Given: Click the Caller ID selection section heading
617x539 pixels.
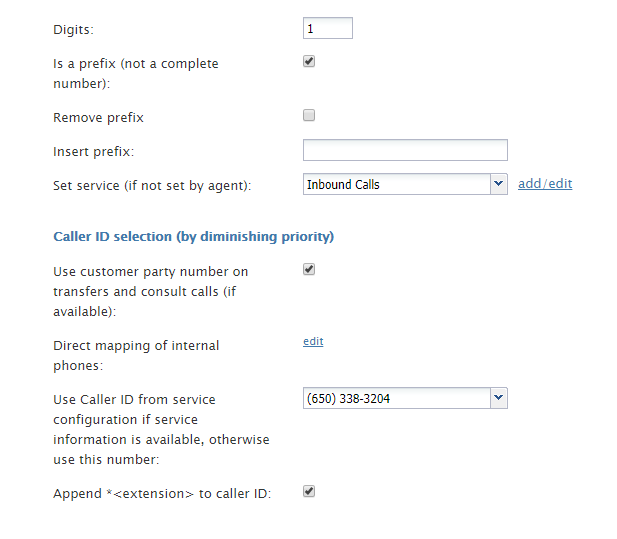Looking at the screenshot, I should coord(194,236).
